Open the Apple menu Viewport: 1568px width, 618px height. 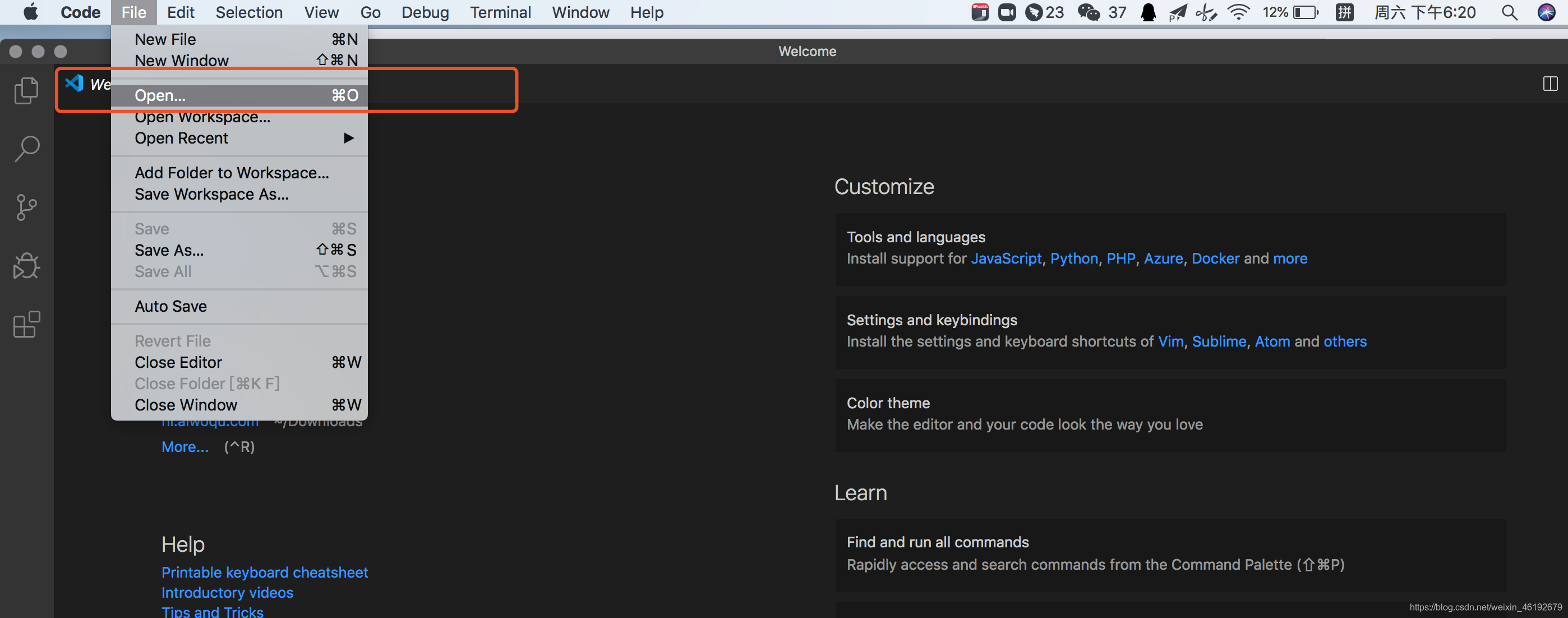pyautogui.click(x=30, y=12)
